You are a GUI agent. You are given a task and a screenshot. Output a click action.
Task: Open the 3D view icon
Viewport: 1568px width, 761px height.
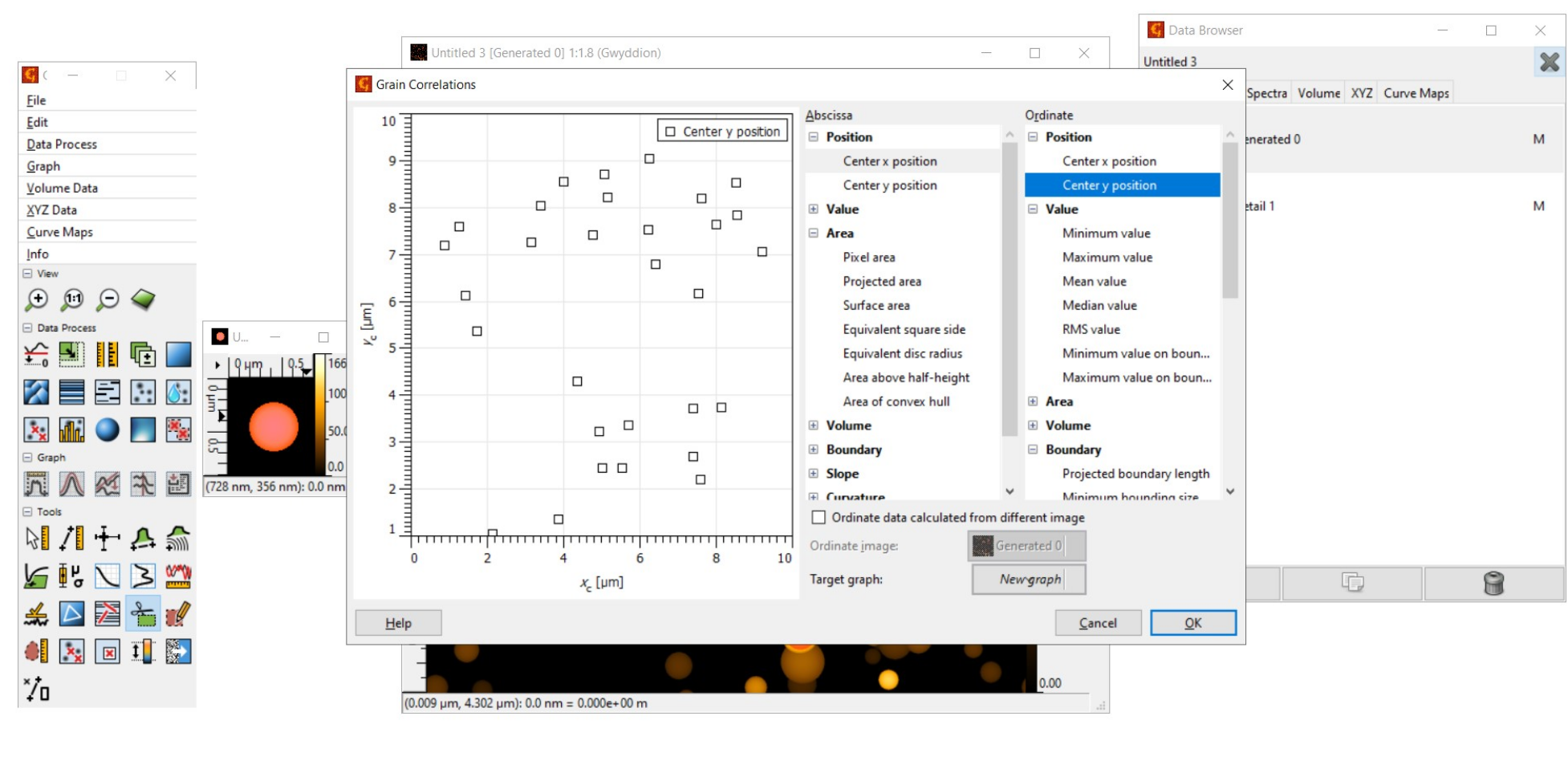tap(143, 300)
